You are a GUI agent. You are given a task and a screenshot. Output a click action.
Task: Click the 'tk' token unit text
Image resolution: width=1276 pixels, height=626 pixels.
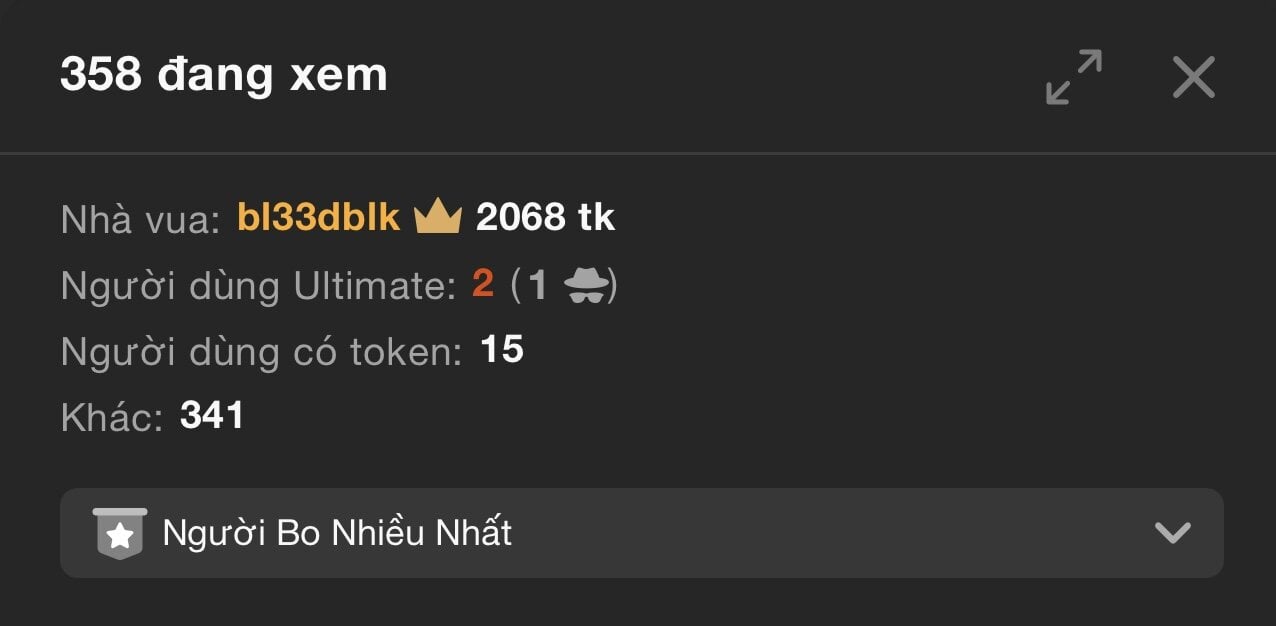point(596,217)
